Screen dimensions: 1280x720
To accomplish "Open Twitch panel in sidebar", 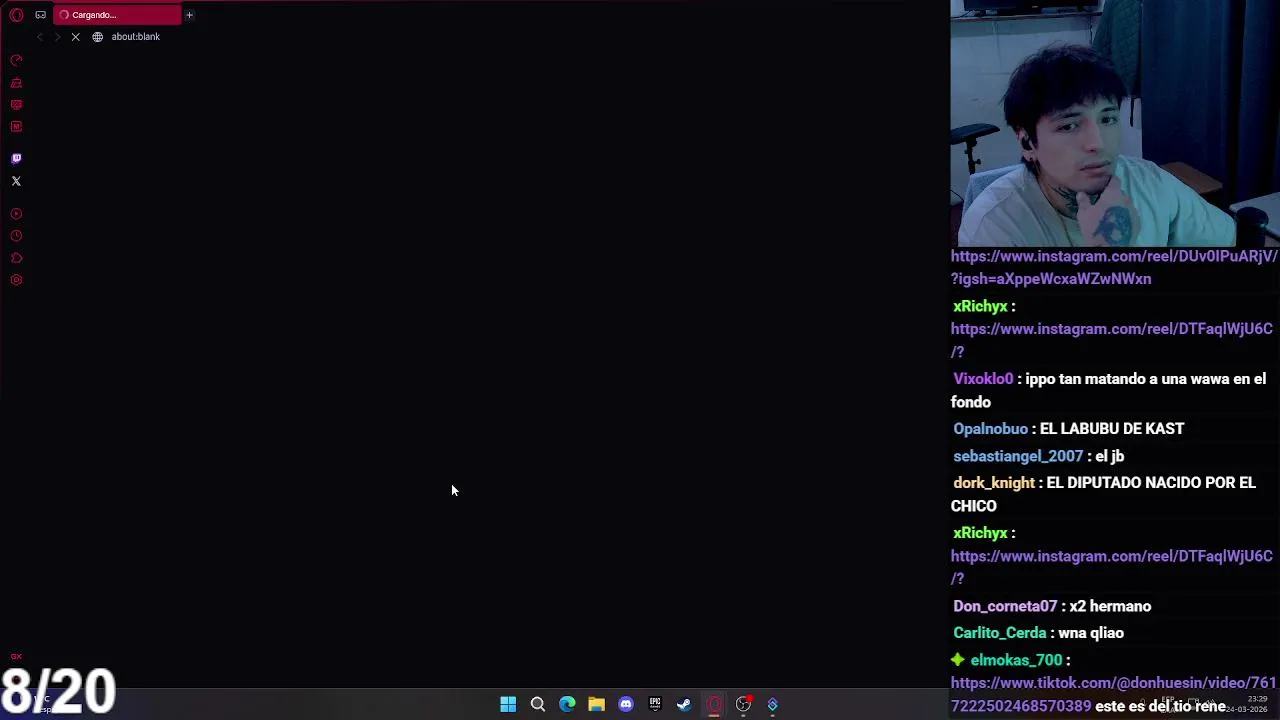I will pos(16,159).
